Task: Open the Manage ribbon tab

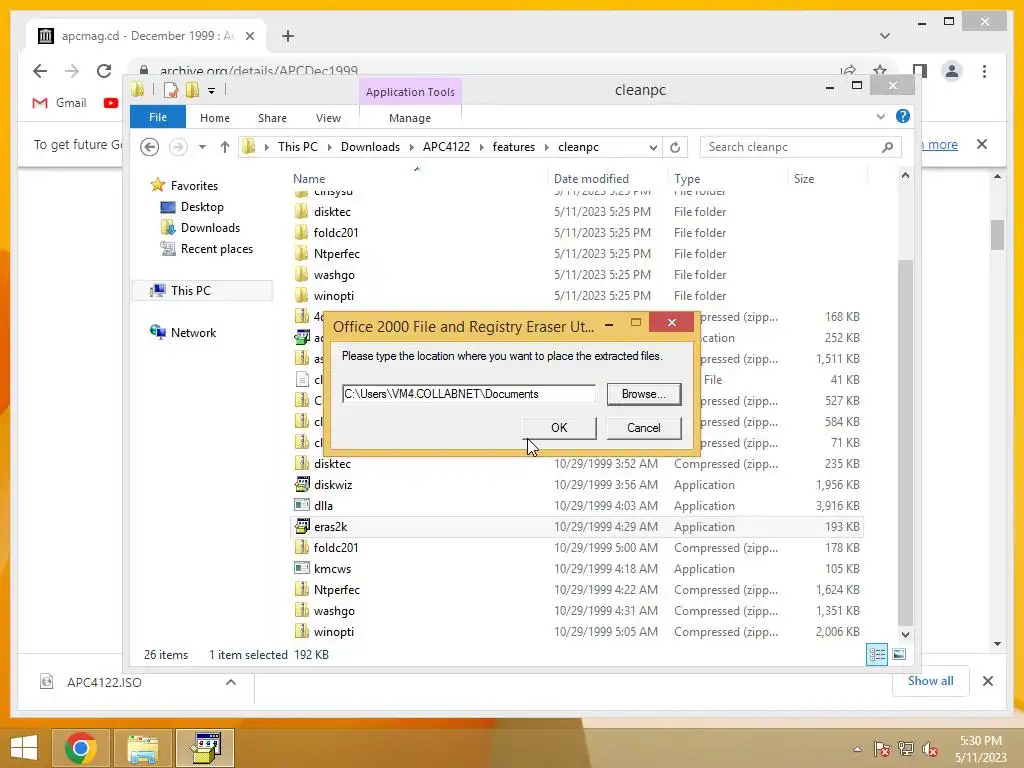Action: point(410,118)
